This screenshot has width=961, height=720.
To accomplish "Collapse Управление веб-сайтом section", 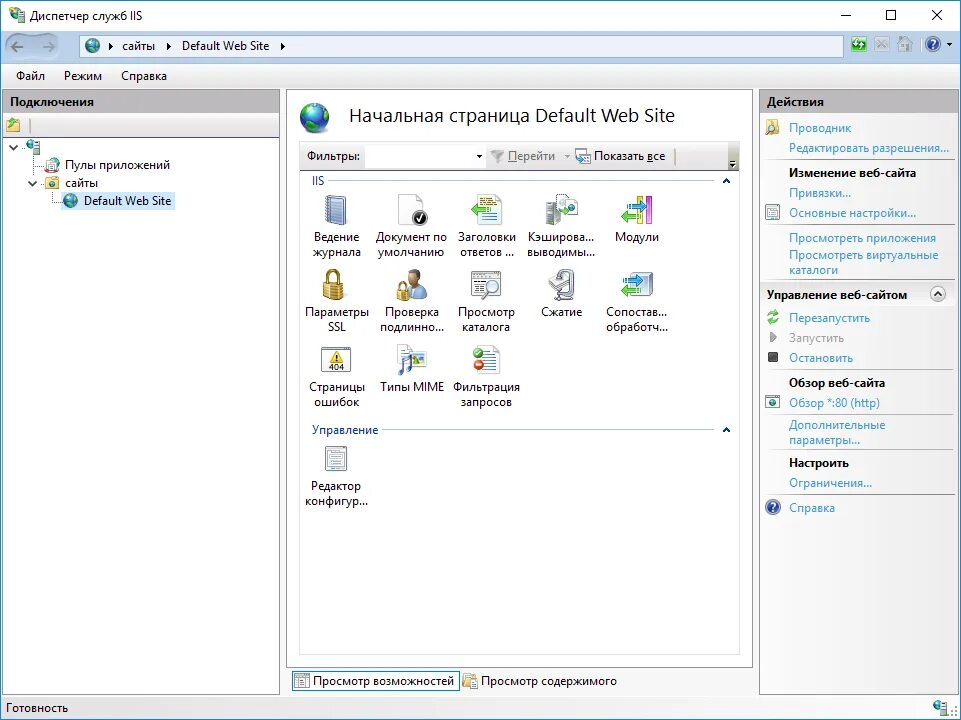I will click(x=938, y=294).
